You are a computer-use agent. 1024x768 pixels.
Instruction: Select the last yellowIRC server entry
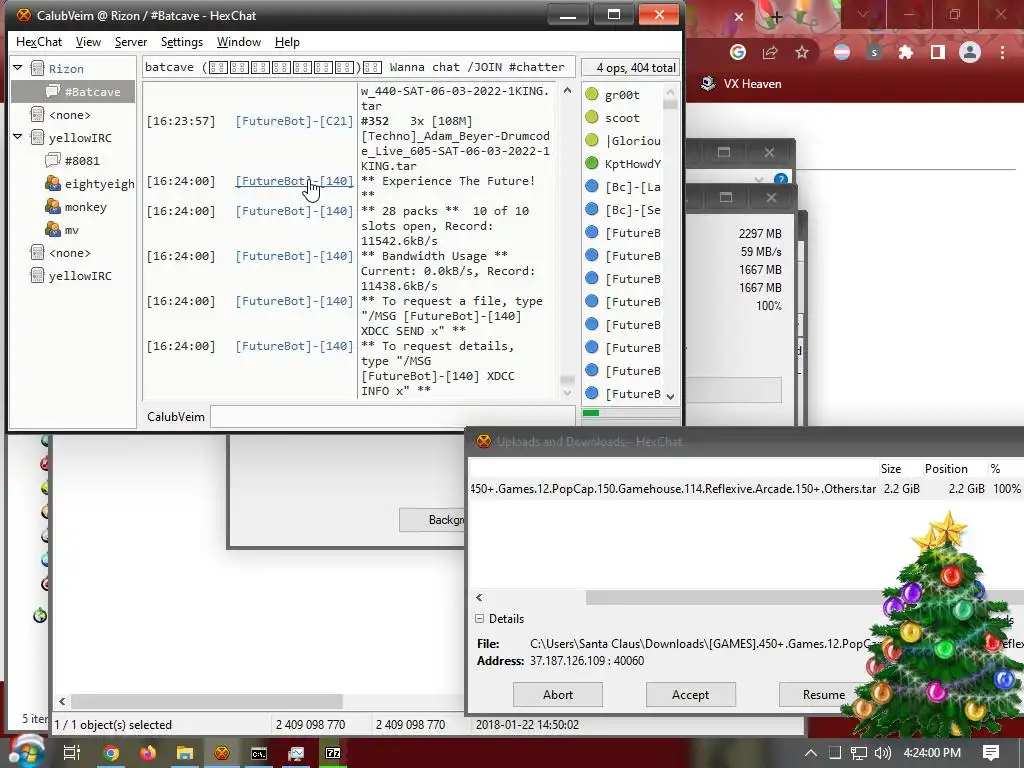point(80,276)
